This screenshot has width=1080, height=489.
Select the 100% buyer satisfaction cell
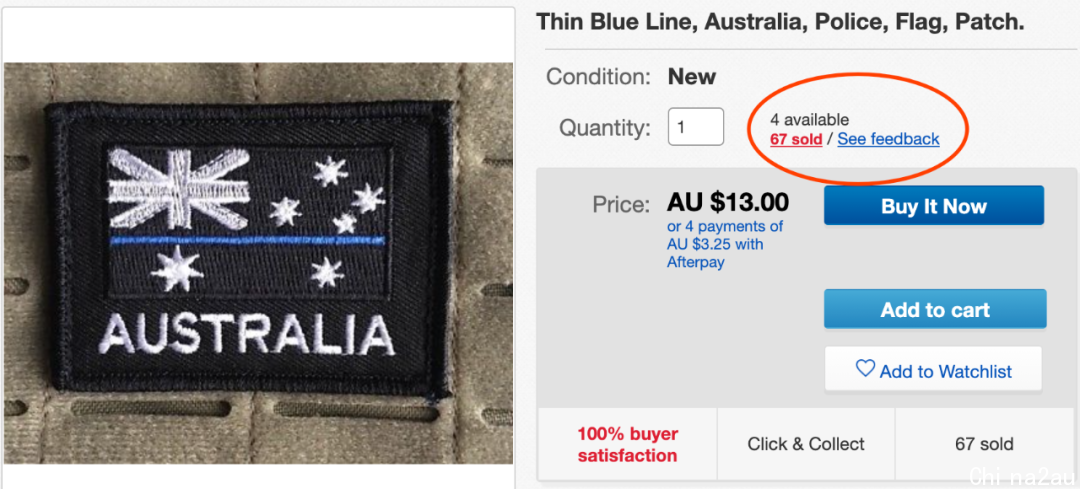click(627, 444)
